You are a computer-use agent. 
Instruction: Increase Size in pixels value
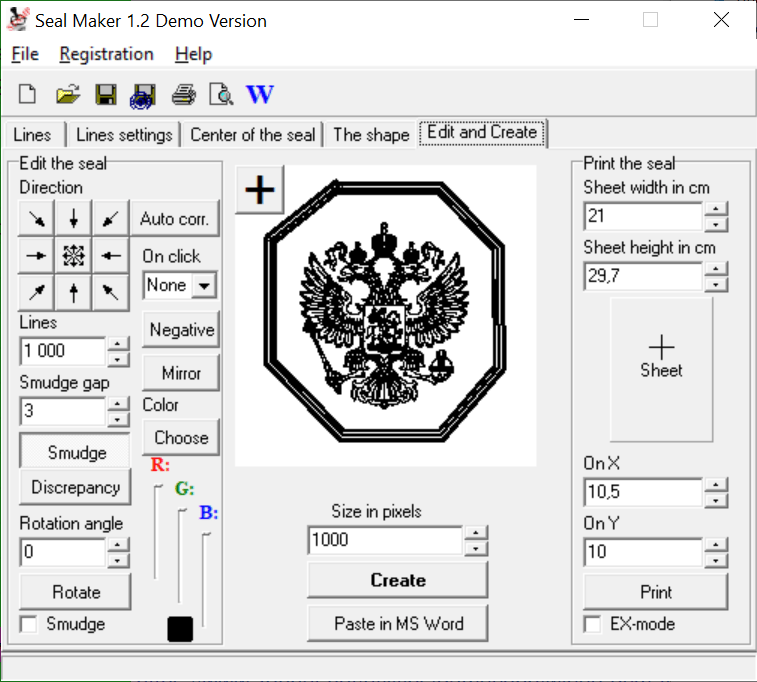(x=476, y=532)
